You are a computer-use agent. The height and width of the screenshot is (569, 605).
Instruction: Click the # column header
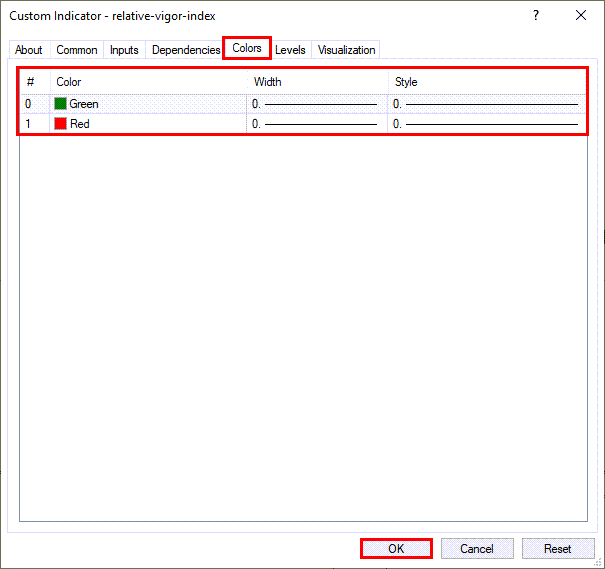tap(35, 82)
